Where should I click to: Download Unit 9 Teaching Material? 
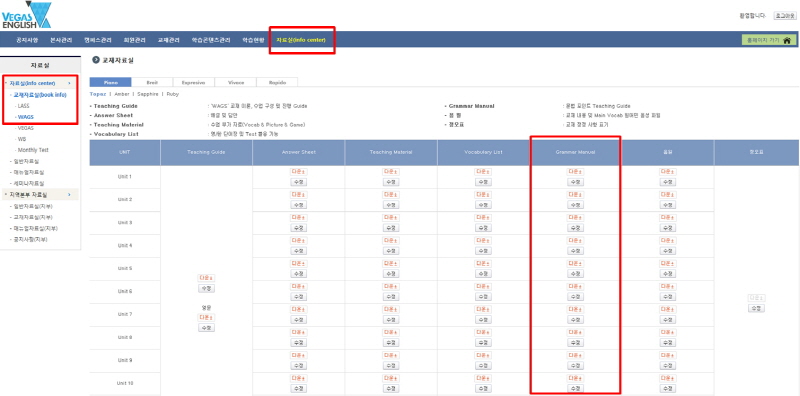[390, 355]
